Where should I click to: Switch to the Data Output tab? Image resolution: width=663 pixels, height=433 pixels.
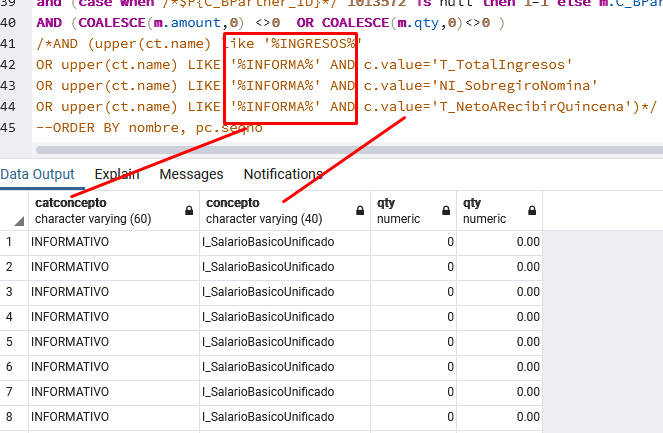click(x=37, y=174)
